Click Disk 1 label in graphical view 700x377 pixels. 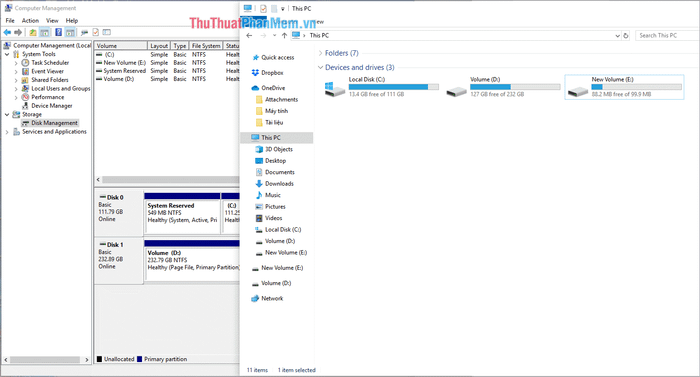pos(115,244)
